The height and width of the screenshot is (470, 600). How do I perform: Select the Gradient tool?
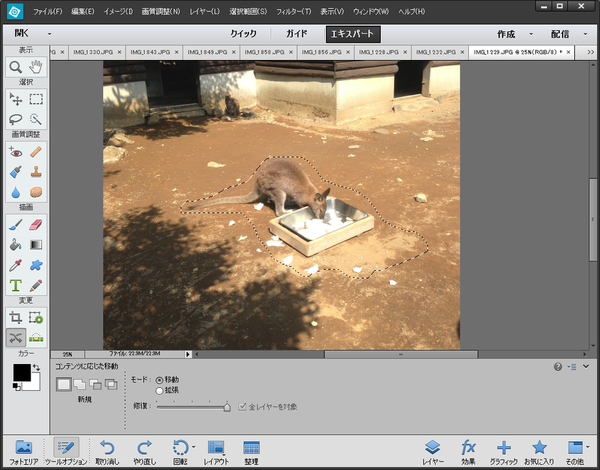tap(36, 245)
